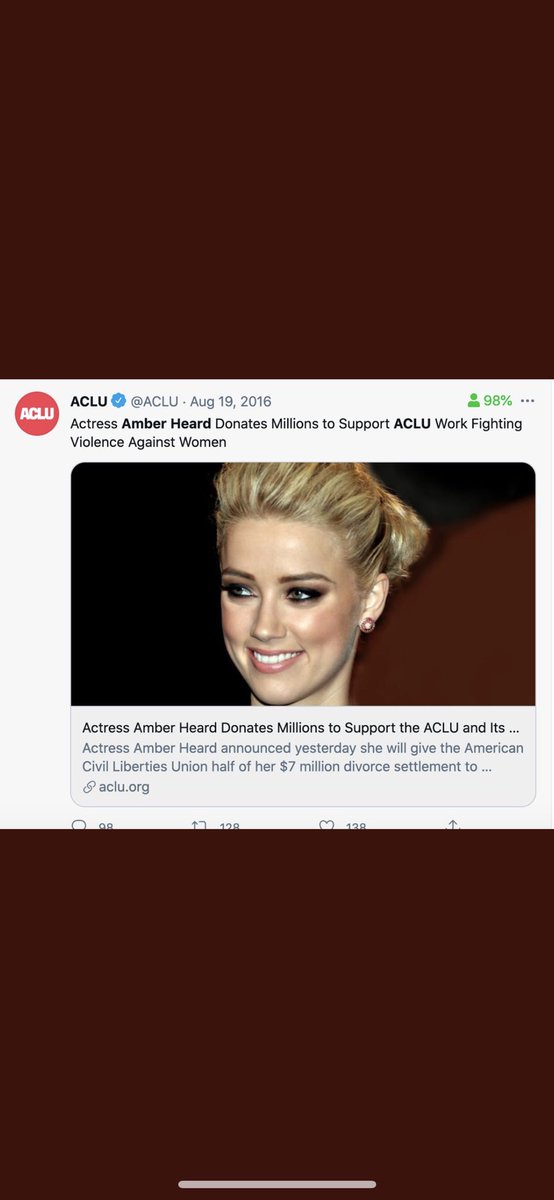Click the 128 retweet count
Screen dimensions: 554x1200
point(229,826)
